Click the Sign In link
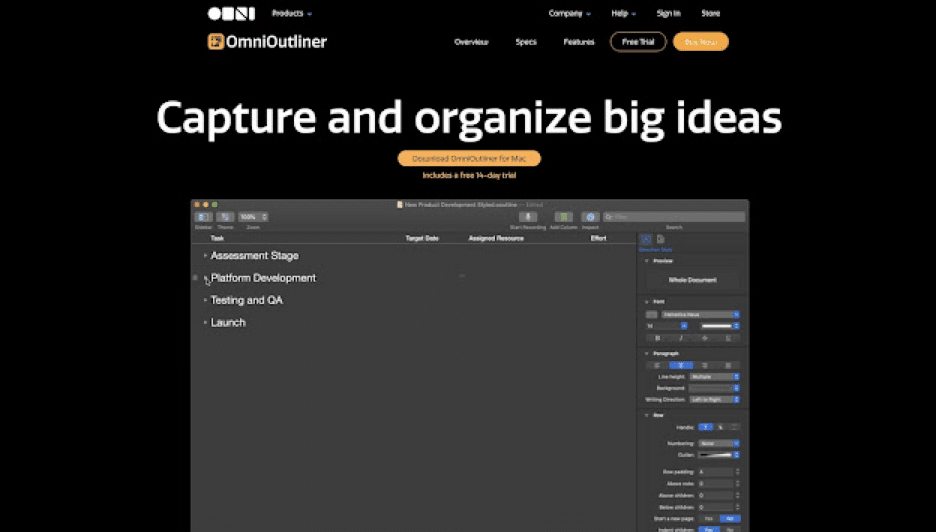This screenshot has height=532, width=936. (x=668, y=13)
